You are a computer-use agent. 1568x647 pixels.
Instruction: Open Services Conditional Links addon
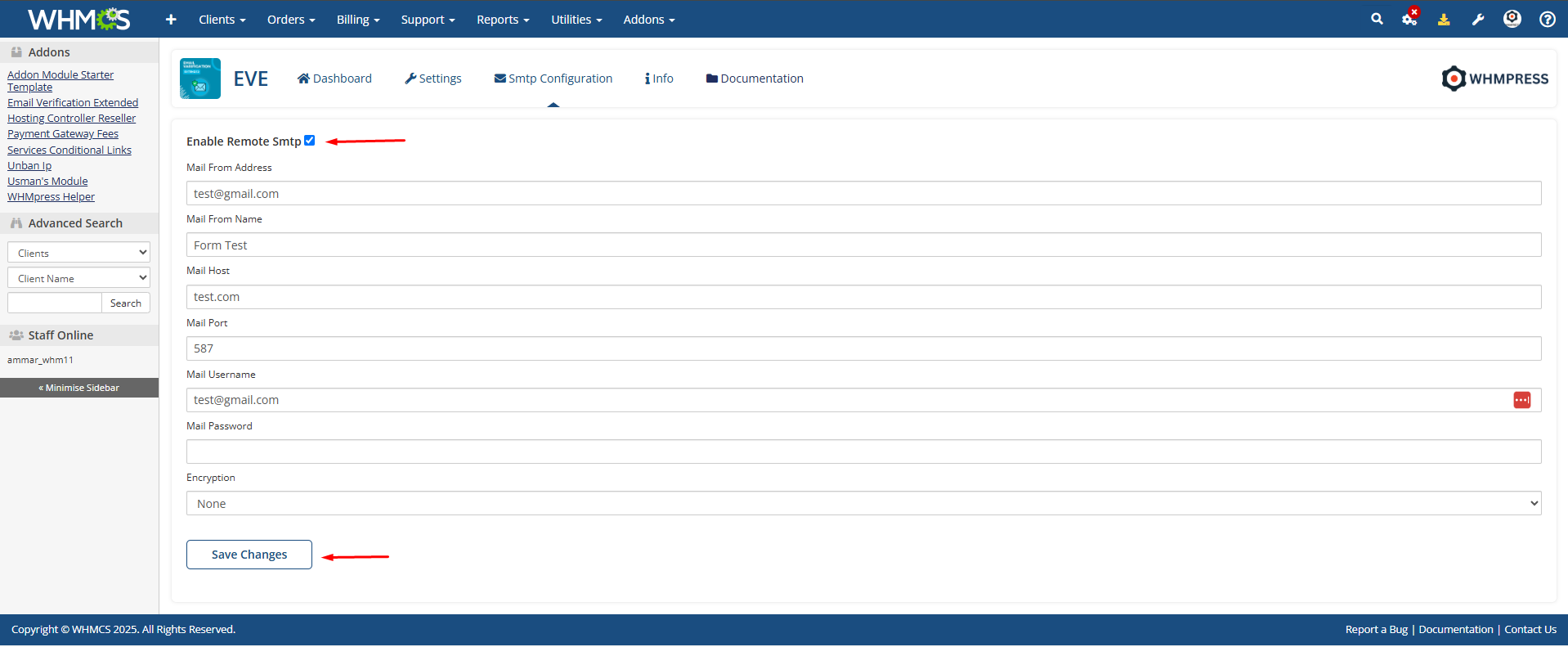coord(69,150)
